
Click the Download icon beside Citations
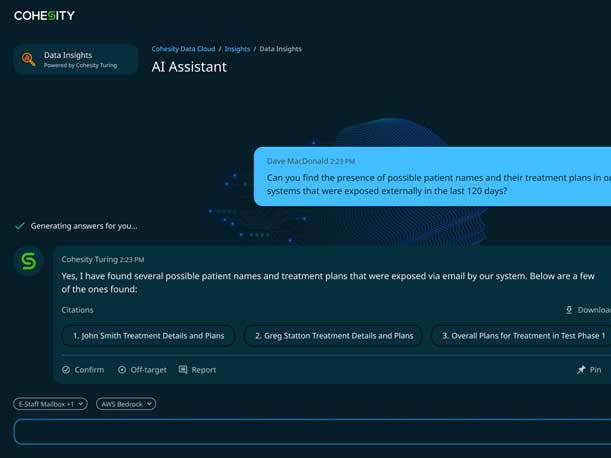tap(569, 310)
